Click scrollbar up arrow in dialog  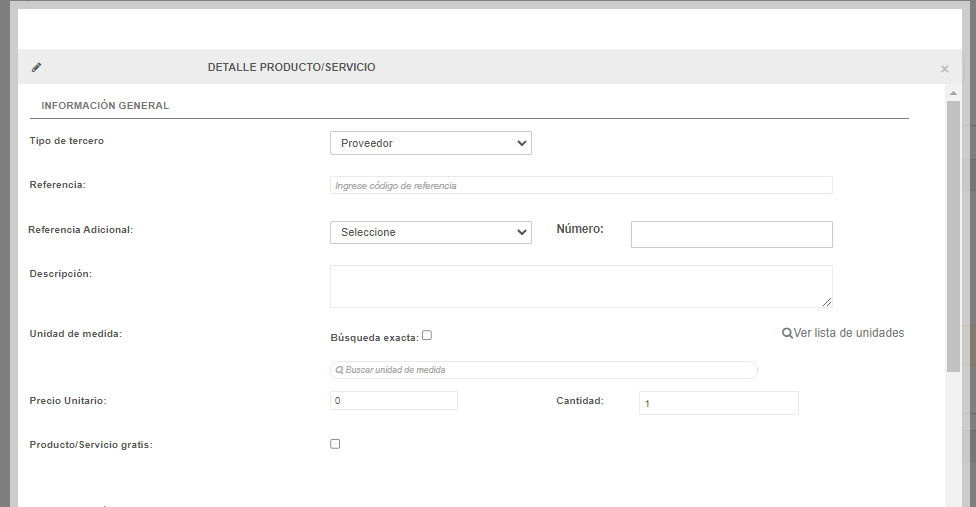pos(953,93)
